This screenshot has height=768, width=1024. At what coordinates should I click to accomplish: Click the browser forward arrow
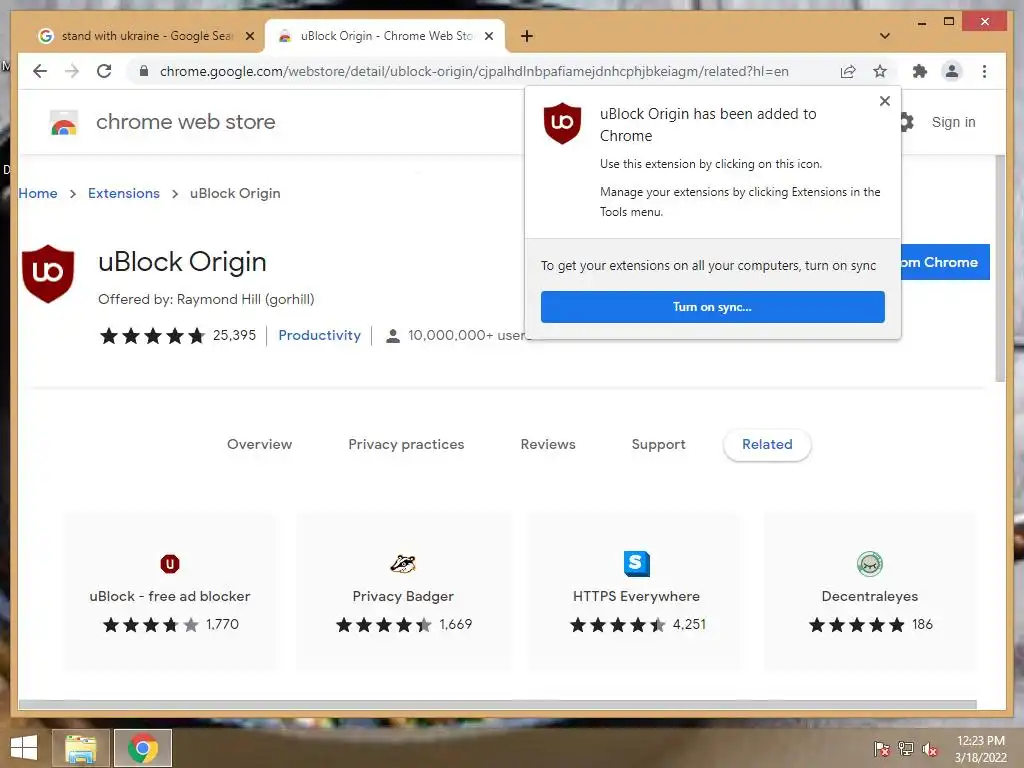coord(72,71)
